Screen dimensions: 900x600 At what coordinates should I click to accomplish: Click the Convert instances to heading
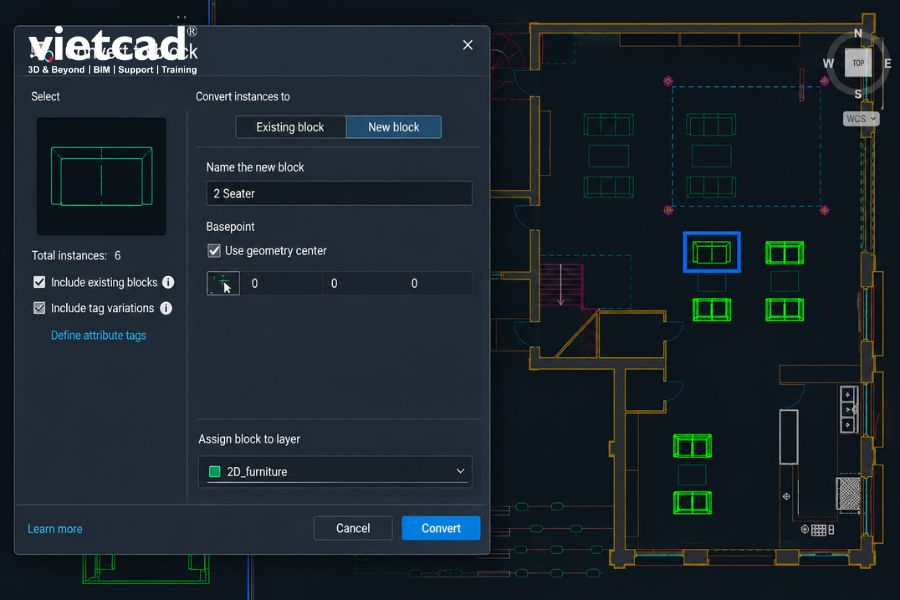pyautogui.click(x=243, y=96)
